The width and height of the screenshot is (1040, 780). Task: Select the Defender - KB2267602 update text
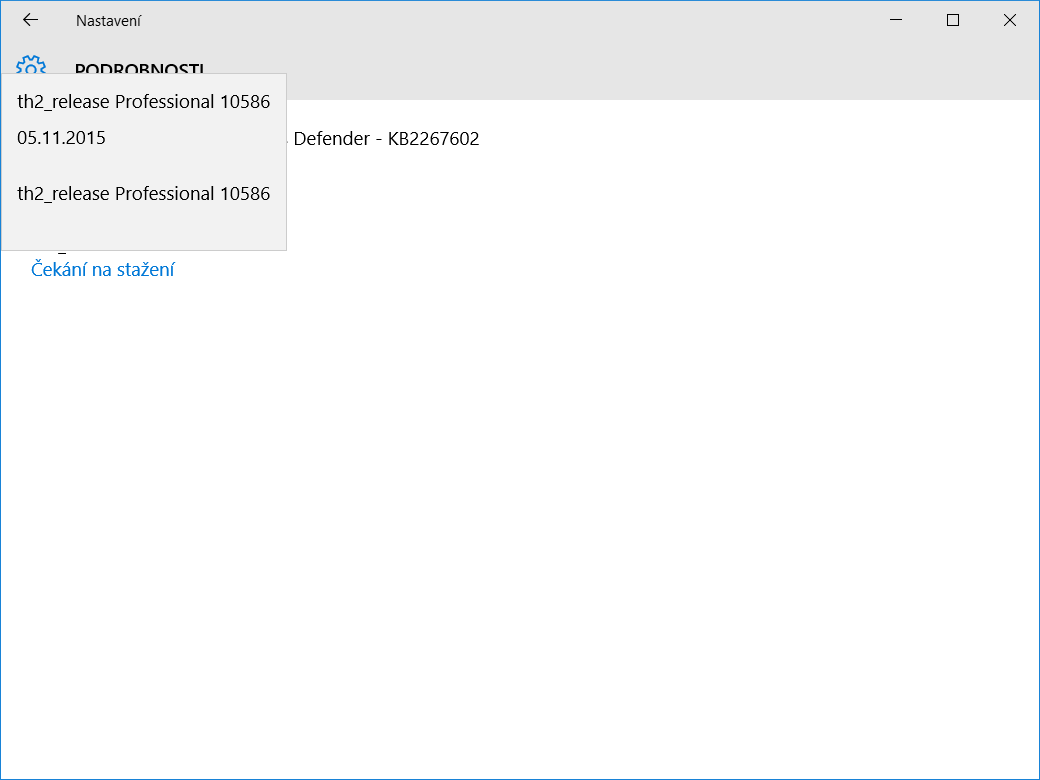[x=386, y=139]
